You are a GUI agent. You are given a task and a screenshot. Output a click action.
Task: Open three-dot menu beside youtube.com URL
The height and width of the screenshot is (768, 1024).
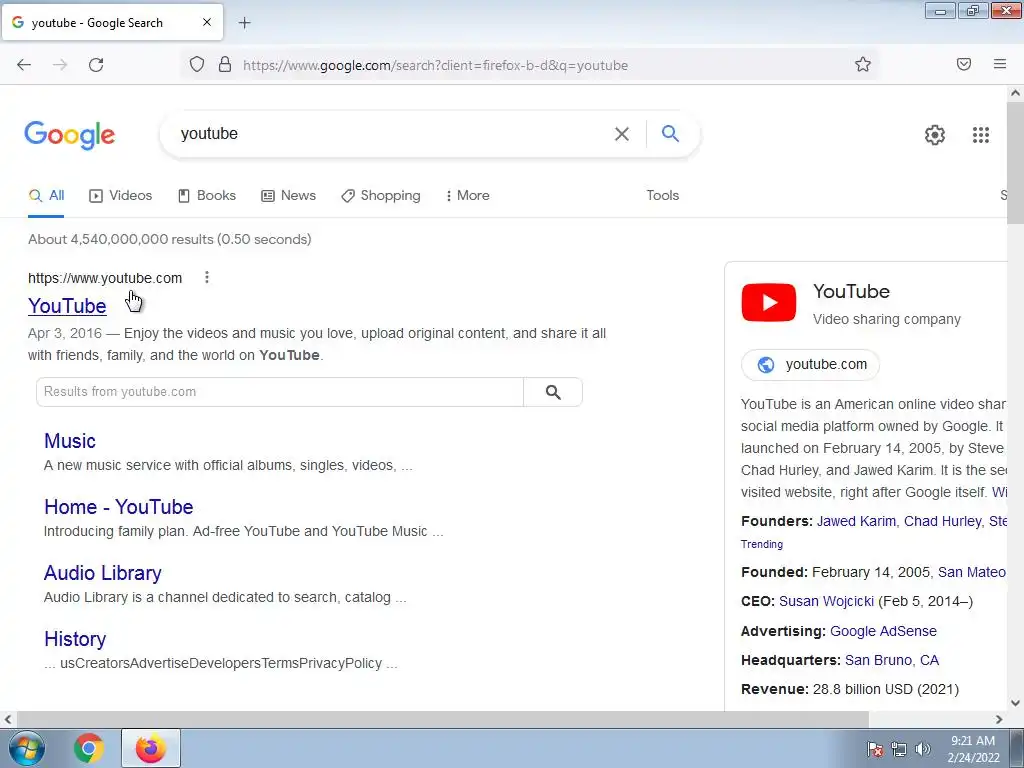click(206, 278)
